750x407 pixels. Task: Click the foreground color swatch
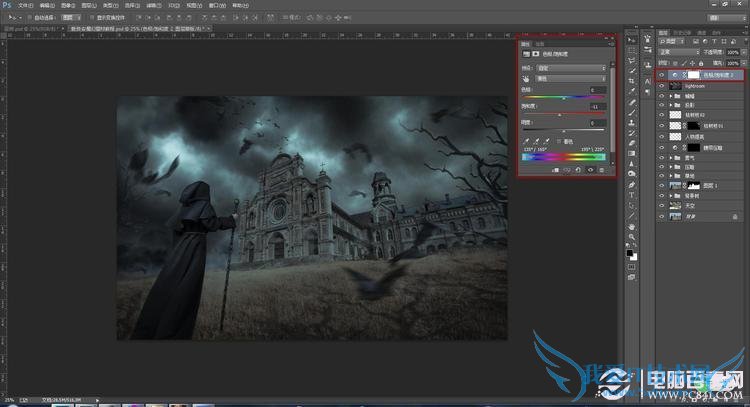[630, 255]
